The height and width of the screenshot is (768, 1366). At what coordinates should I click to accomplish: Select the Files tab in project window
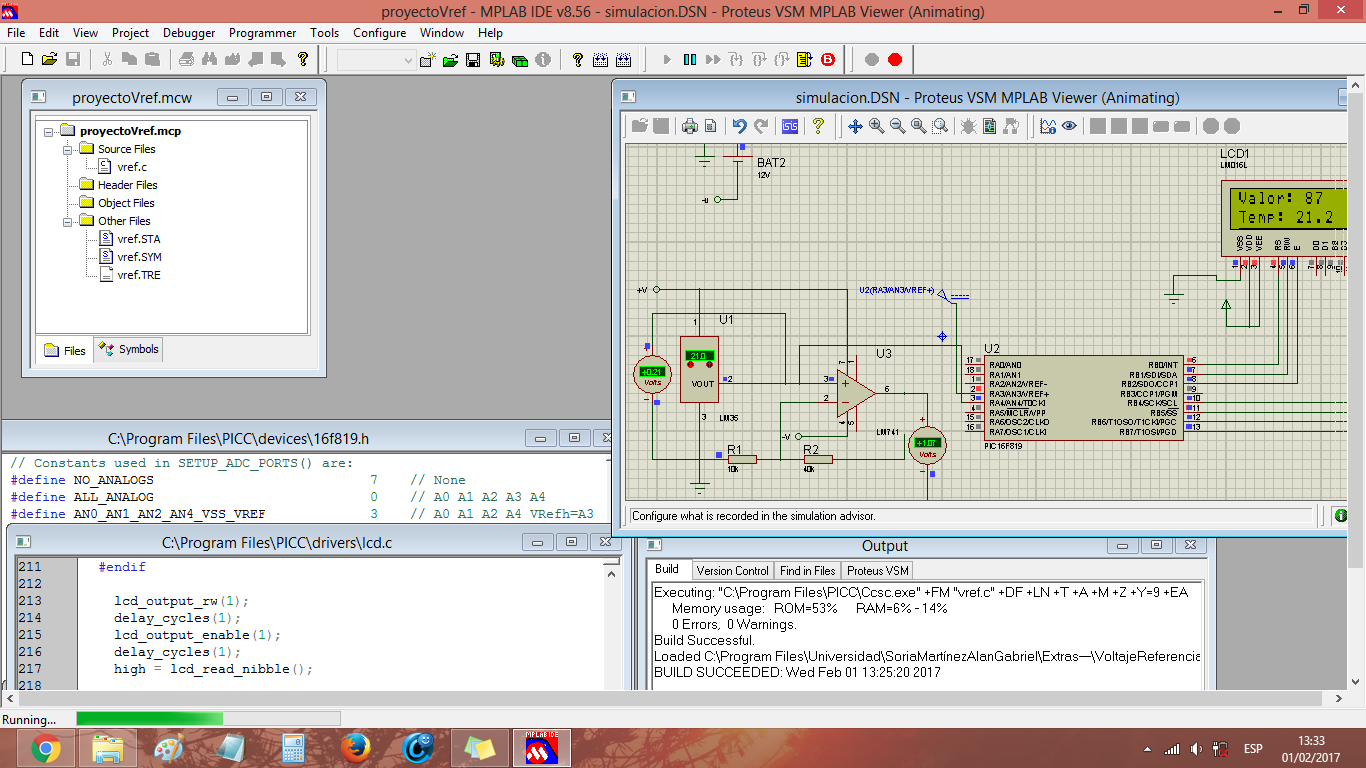tap(65, 351)
